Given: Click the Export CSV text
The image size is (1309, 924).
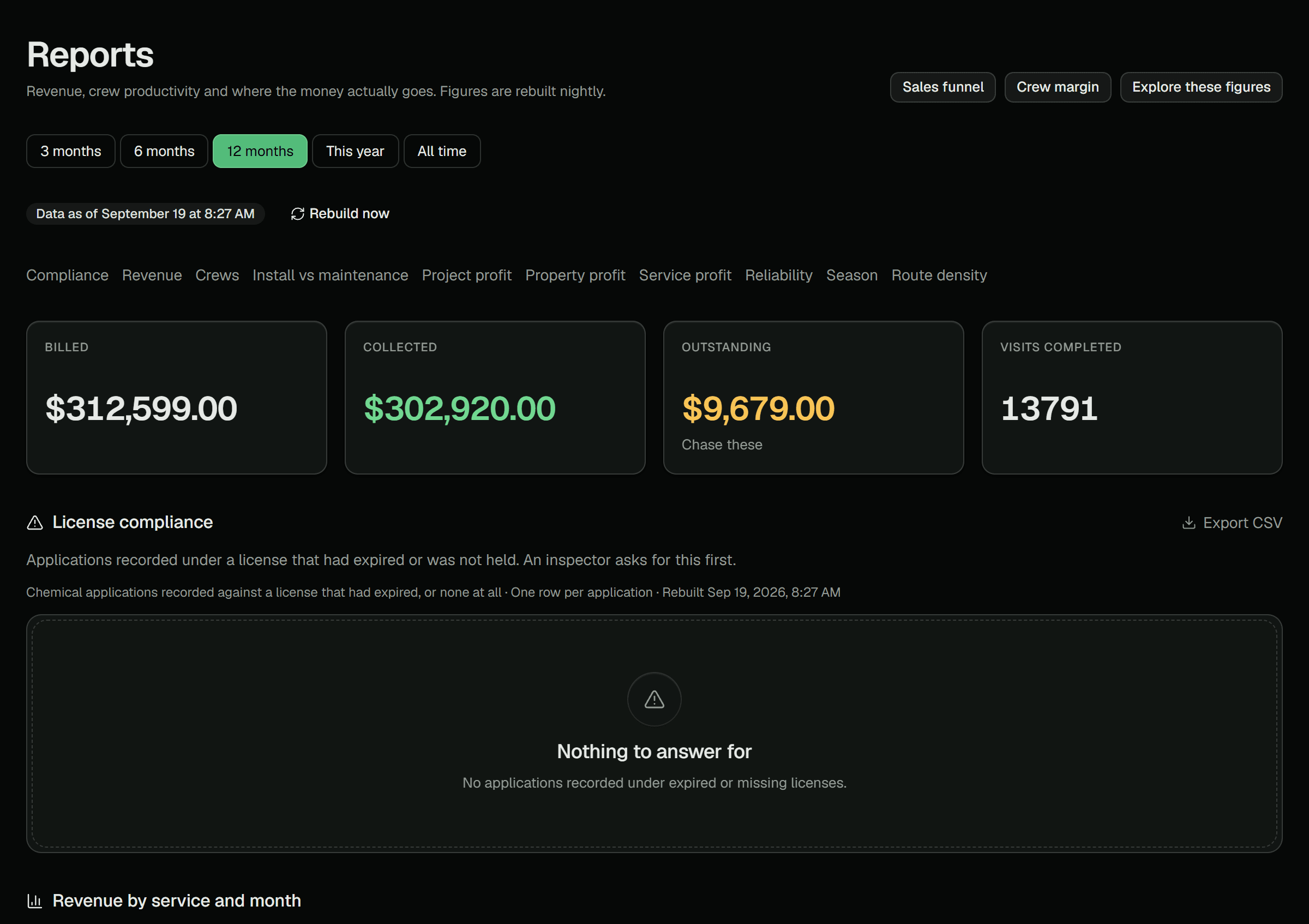Looking at the screenshot, I should coord(1242,523).
